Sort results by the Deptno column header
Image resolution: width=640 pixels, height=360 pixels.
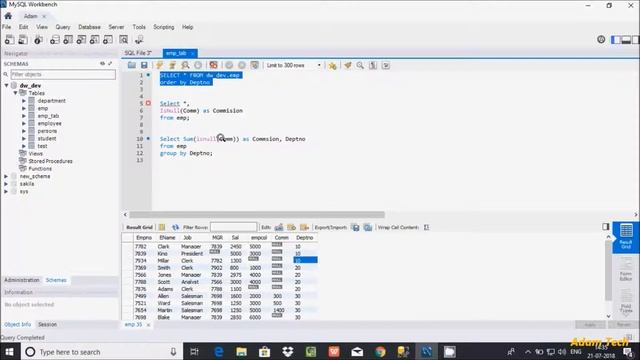tap(304, 238)
